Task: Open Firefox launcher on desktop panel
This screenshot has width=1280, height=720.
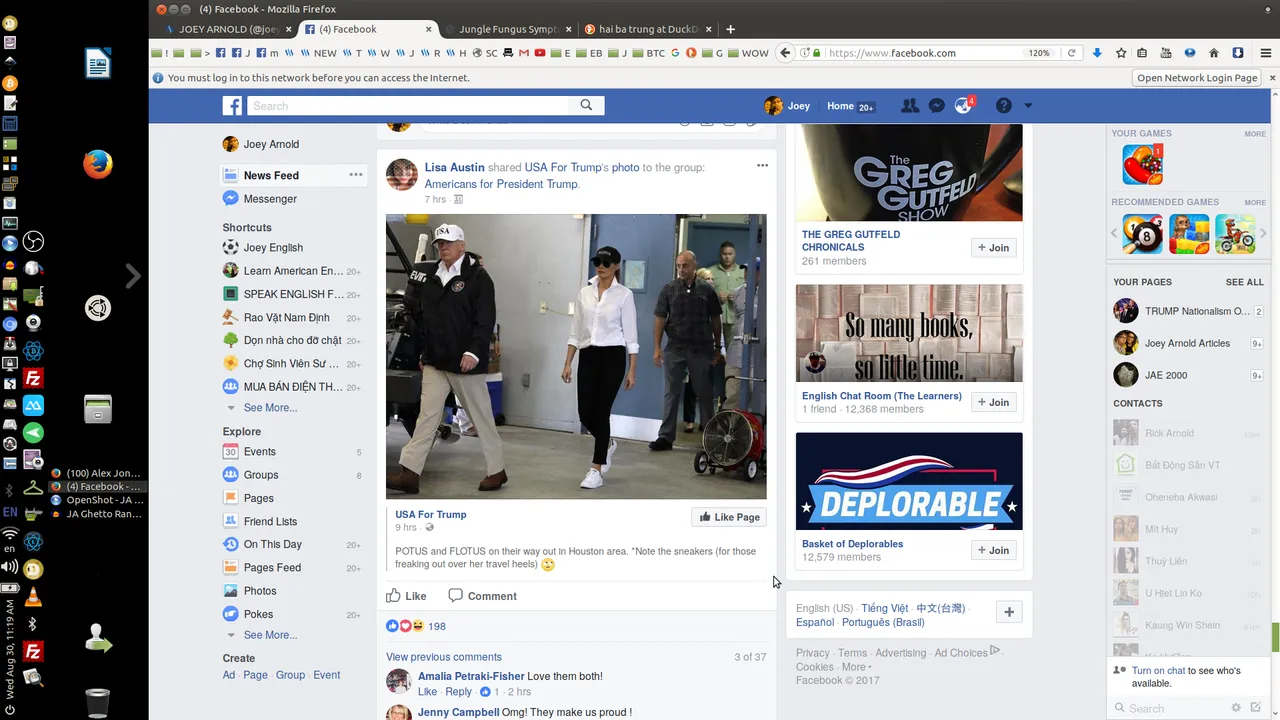Action: pyautogui.click(x=97, y=164)
